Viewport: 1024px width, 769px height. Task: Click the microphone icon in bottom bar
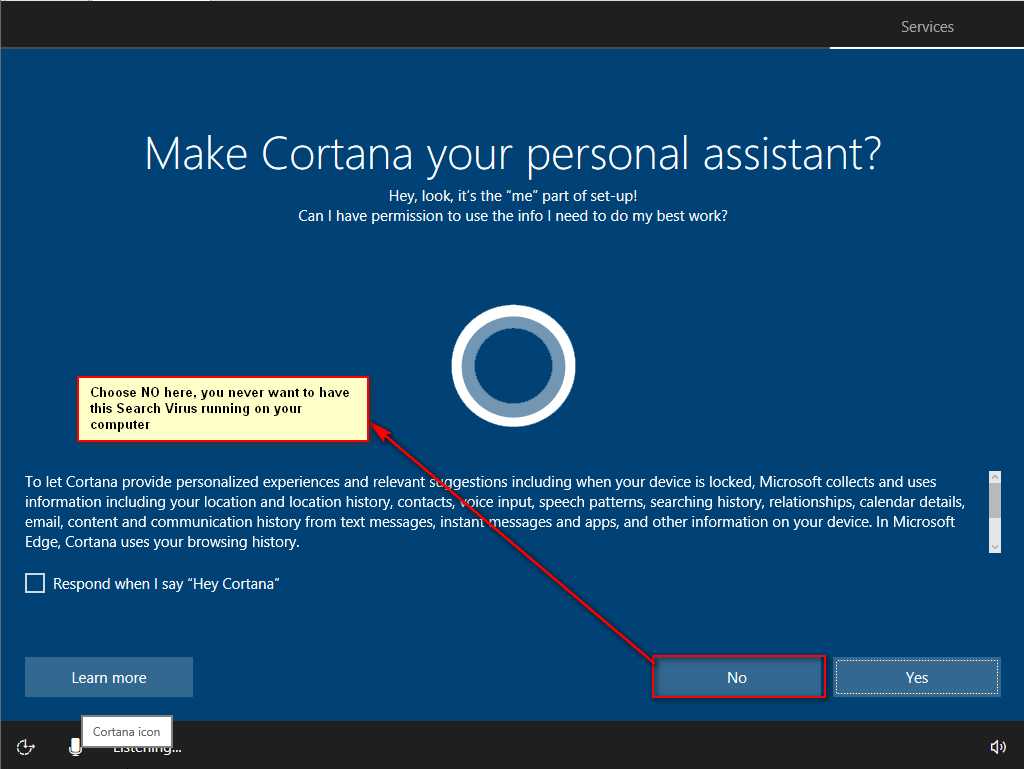point(75,747)
